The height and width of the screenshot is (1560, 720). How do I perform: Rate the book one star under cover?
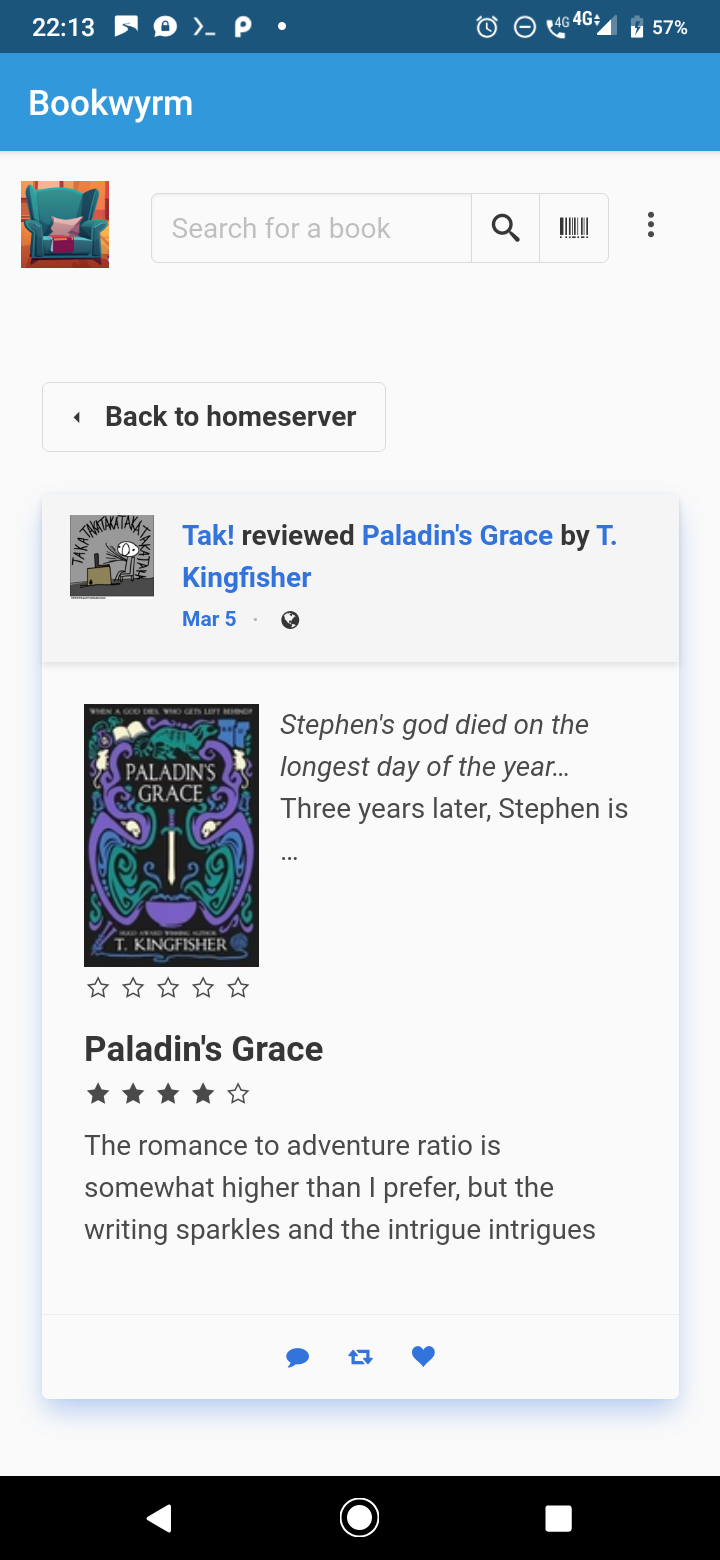(98, 989)
